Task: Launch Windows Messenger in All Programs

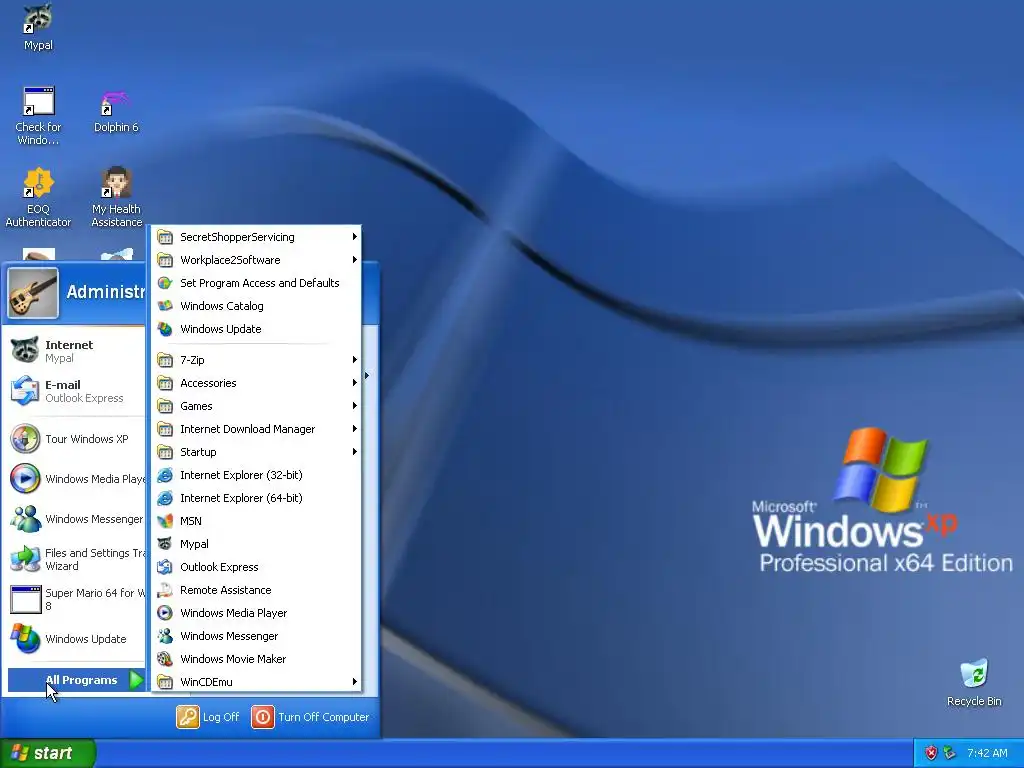Action: [257, 636]
